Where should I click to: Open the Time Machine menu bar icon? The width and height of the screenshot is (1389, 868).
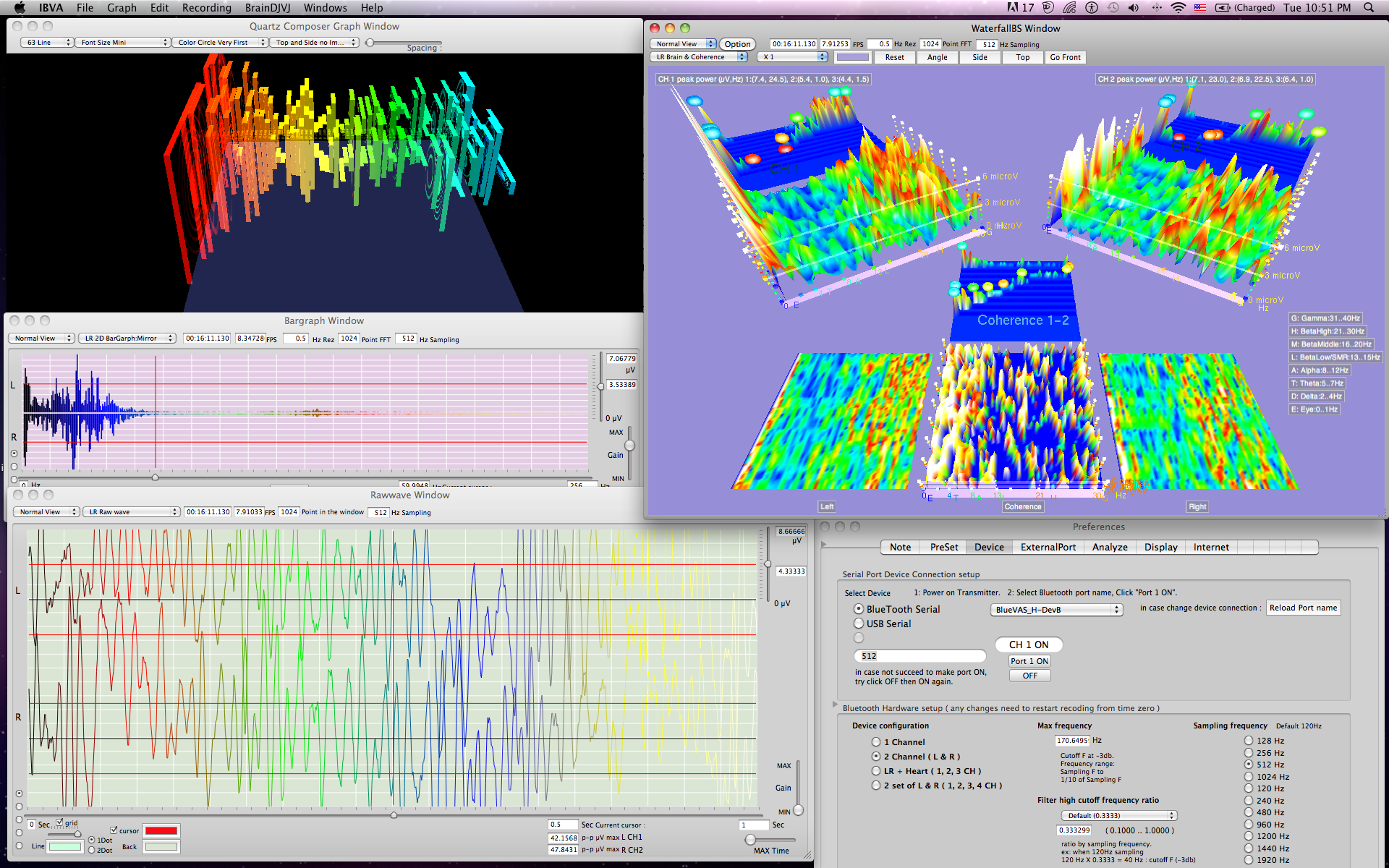[x=1113, y=8]
